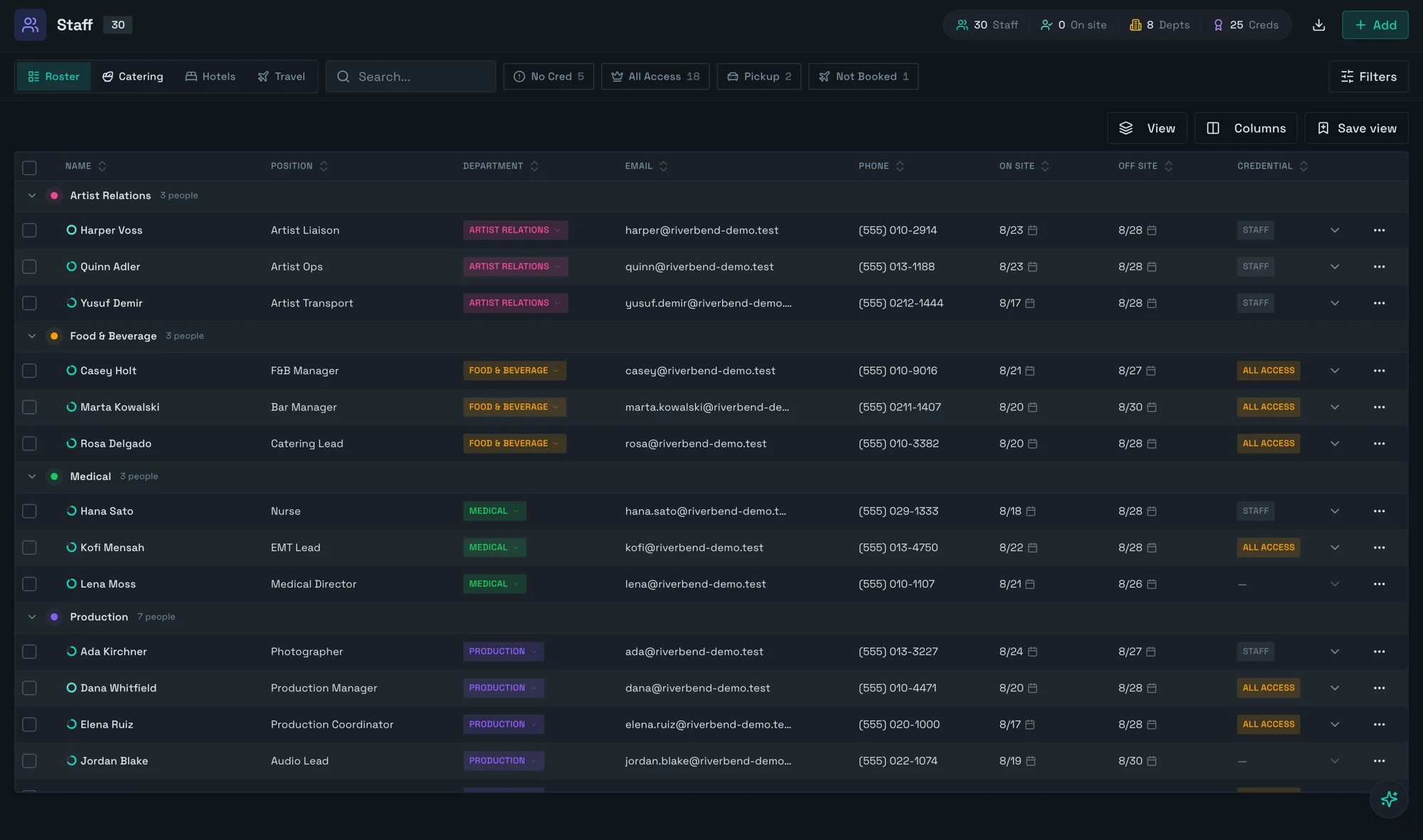The height and width of the screenshot is (840, 1423).
Task: Click the green Medical group color dot
Action: point(54,477)
